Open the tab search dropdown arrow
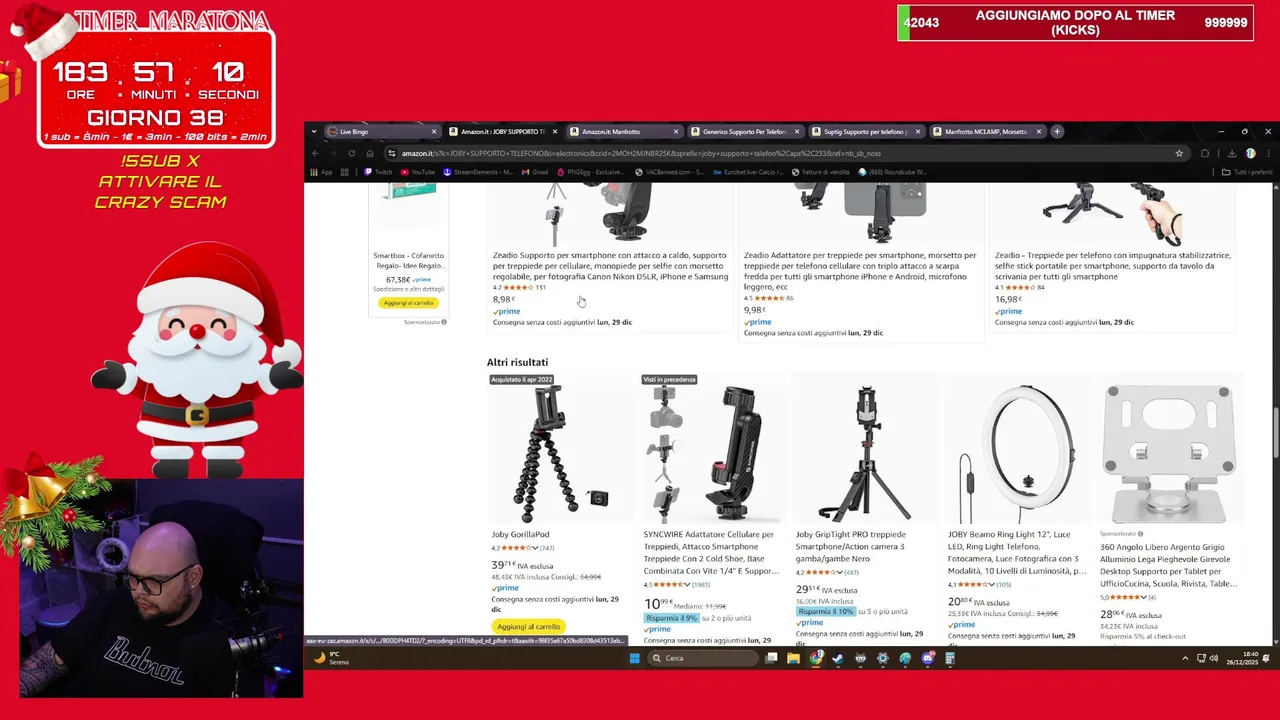Viewport: 1280px width, 720px height. pyautogui.click(x=313, y=131)
